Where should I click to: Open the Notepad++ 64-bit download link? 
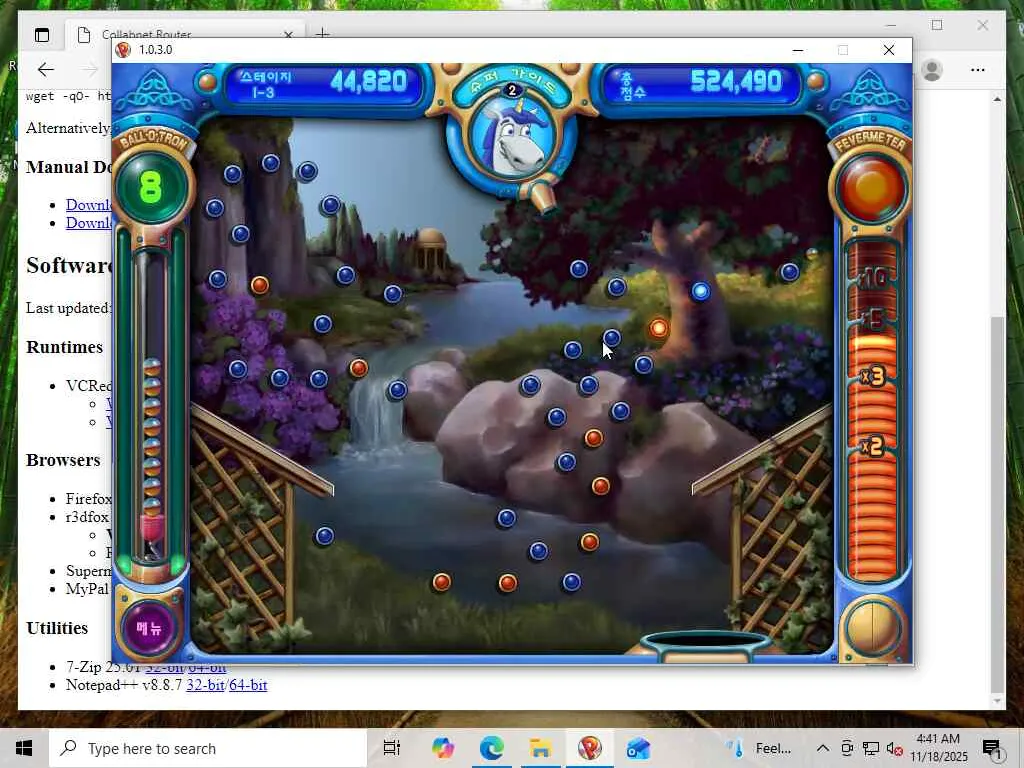[248, 685]
